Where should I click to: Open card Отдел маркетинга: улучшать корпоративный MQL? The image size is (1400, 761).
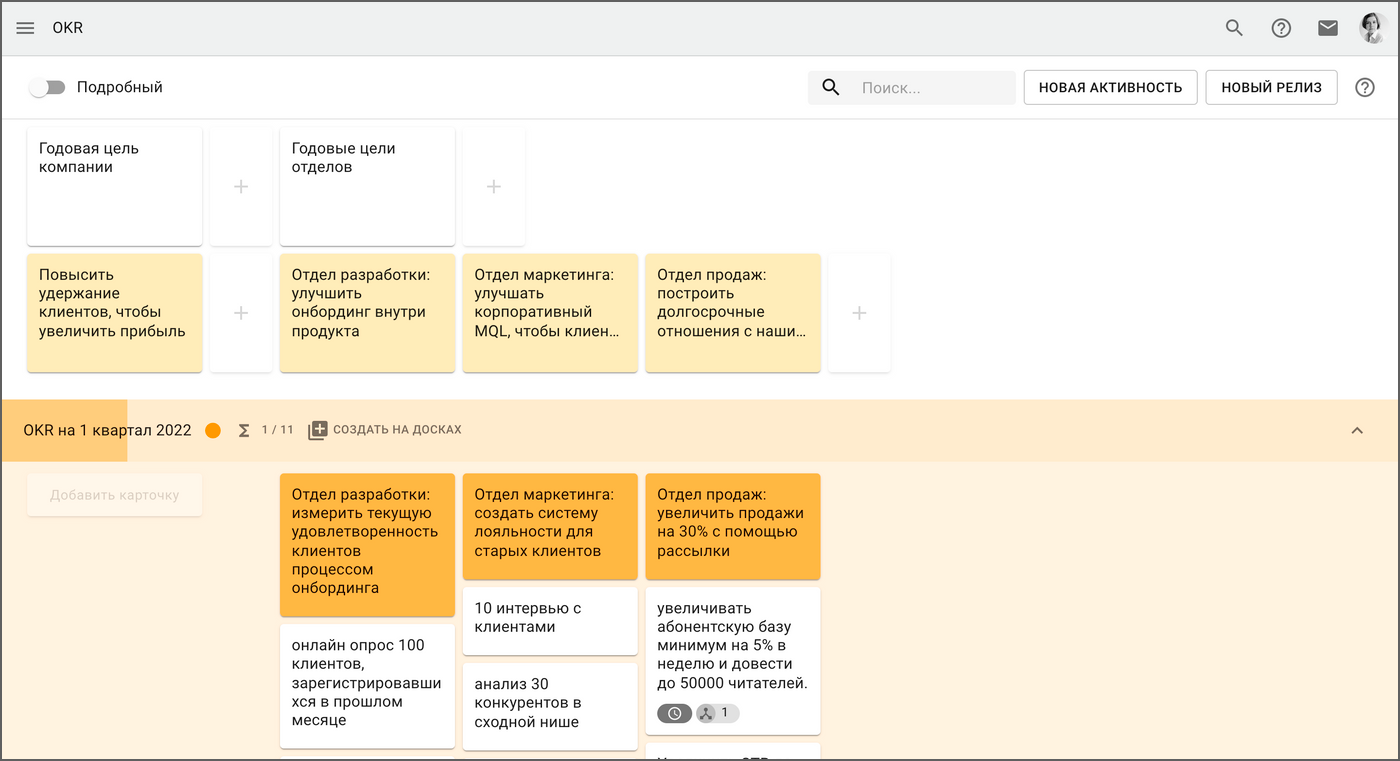click(x=550, y=313)
